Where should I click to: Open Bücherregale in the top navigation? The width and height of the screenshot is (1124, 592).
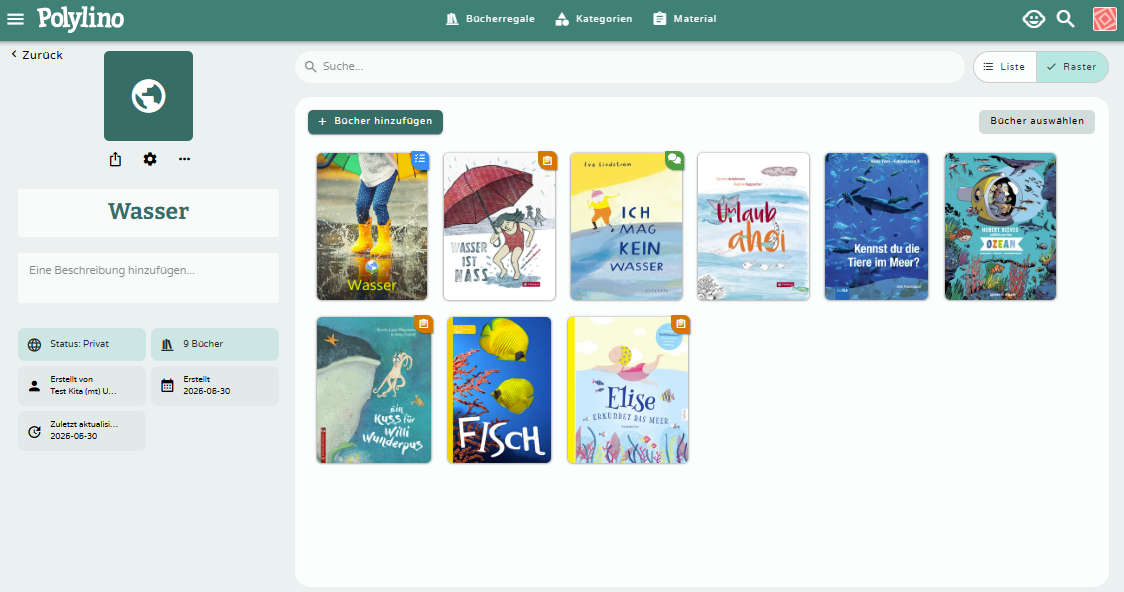490,18
